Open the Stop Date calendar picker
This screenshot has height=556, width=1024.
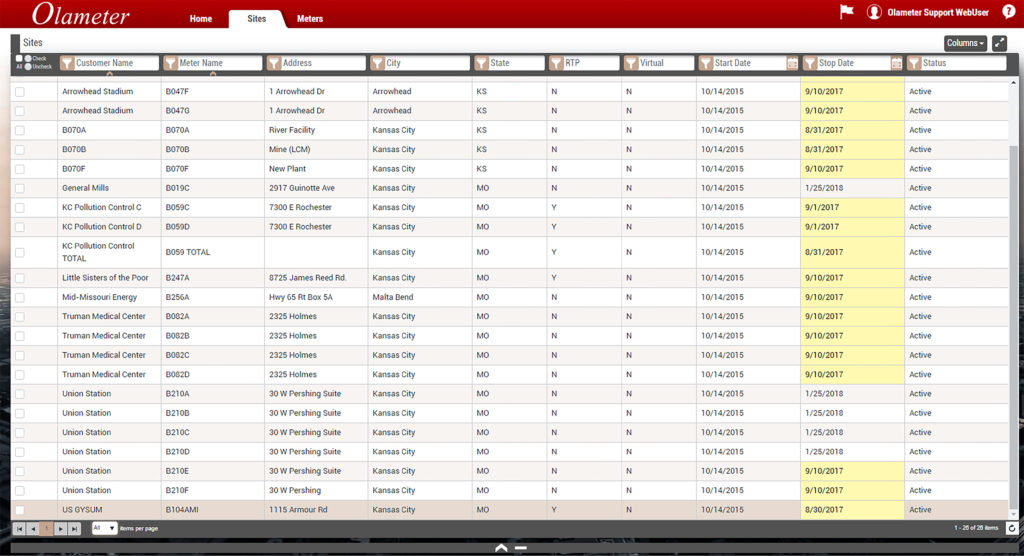[x=896, y=63]
